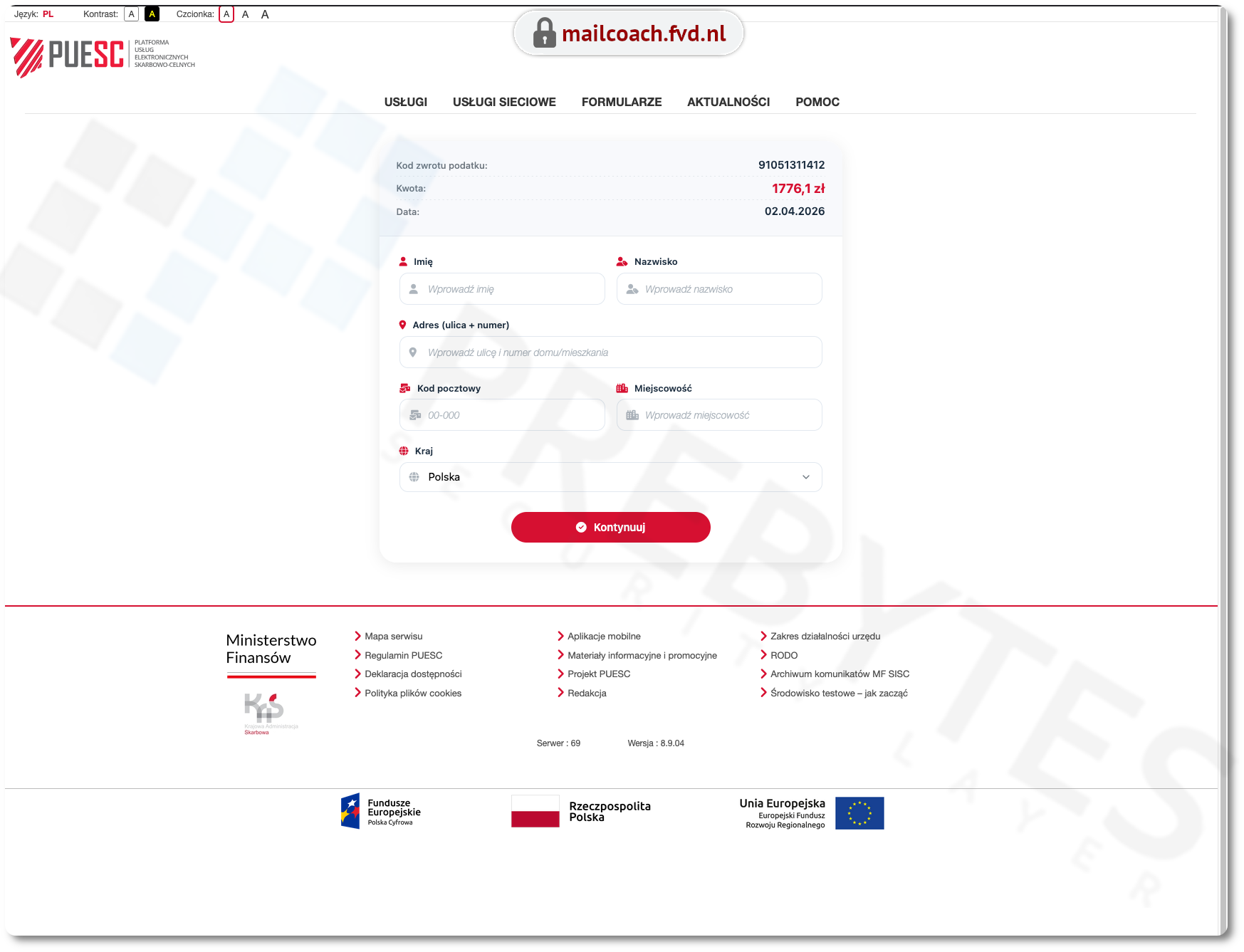
Task: Open the FORMULARZE menu item
Action: tap(621, 102)
